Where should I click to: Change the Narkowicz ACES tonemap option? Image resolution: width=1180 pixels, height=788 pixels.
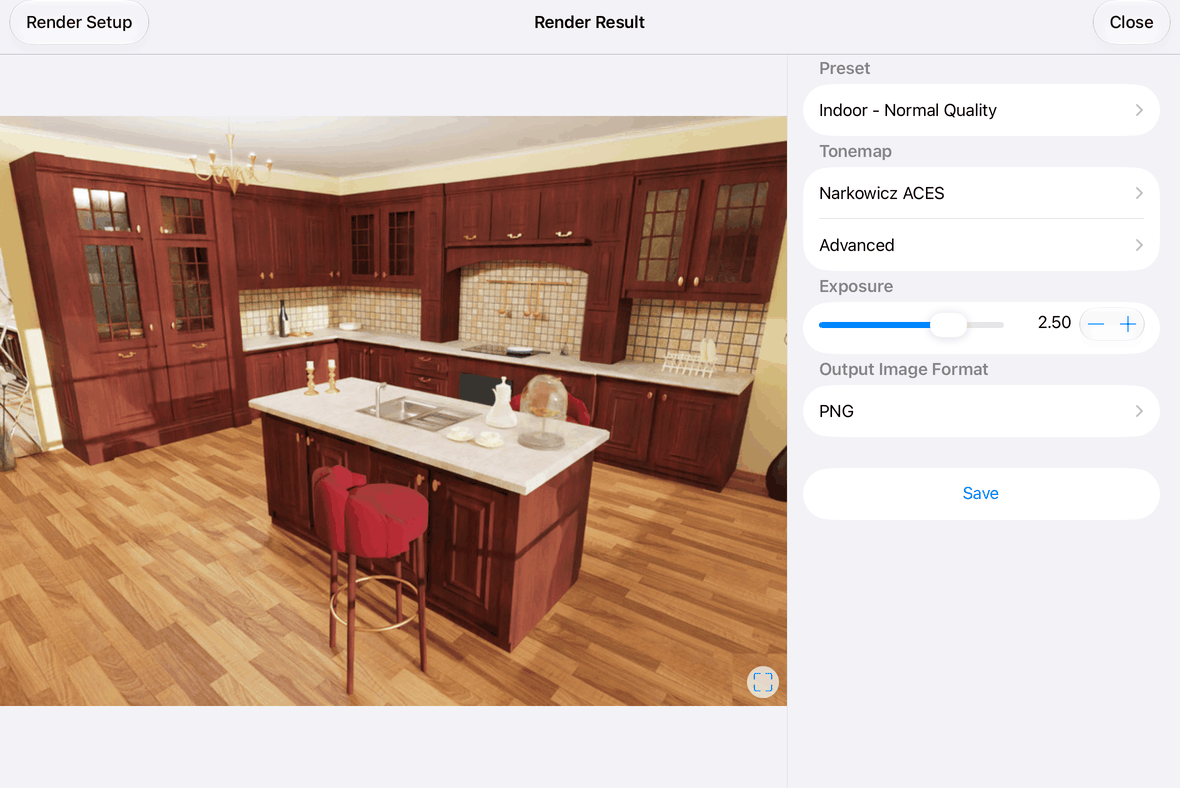pos(981,193)
